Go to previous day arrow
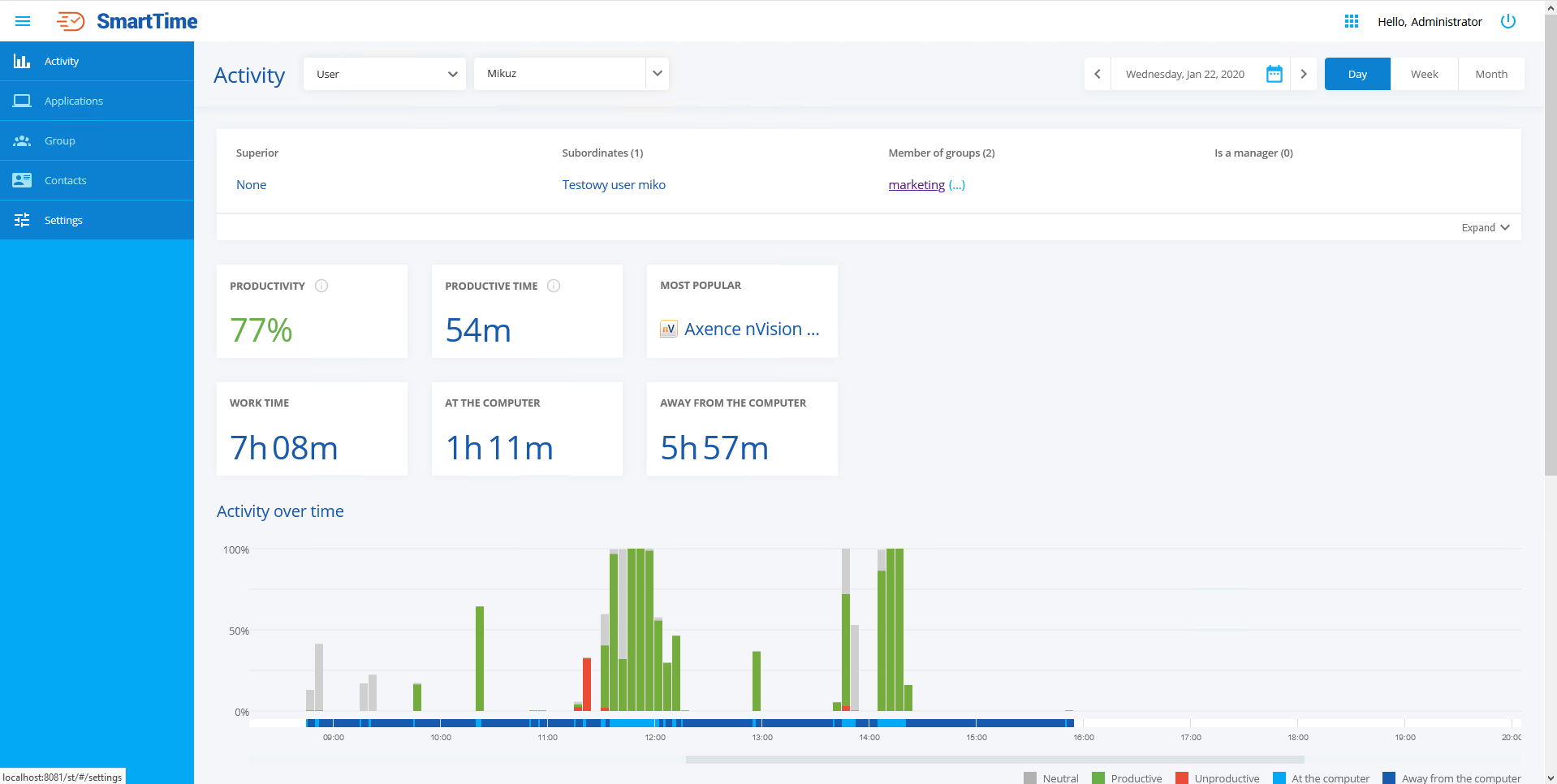Image resolution: width=1557 pixels, height=784 pixels. tap(1098, 74)
